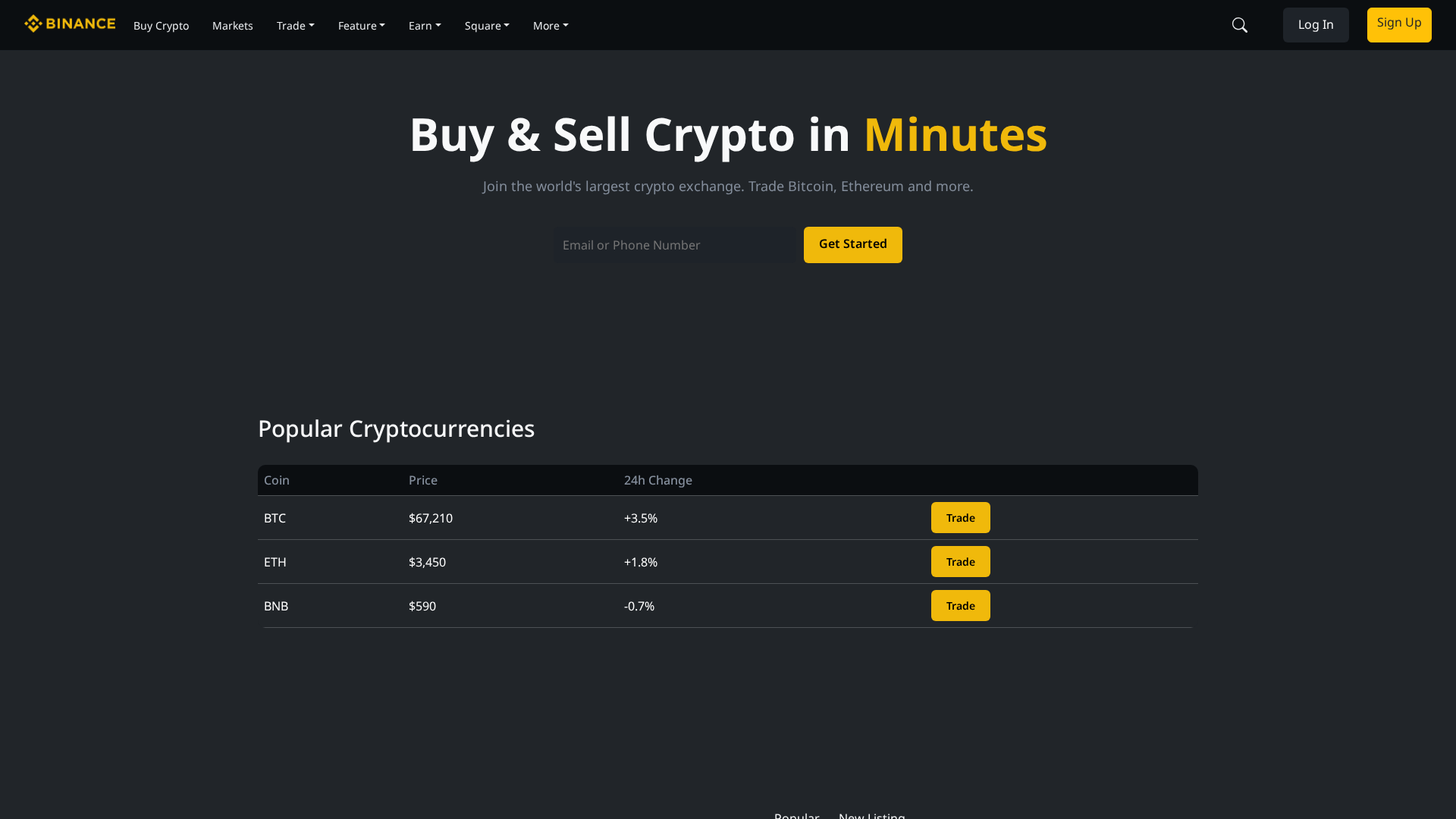
Task: Click the Log In button
Action: (x=1316, y=24)
